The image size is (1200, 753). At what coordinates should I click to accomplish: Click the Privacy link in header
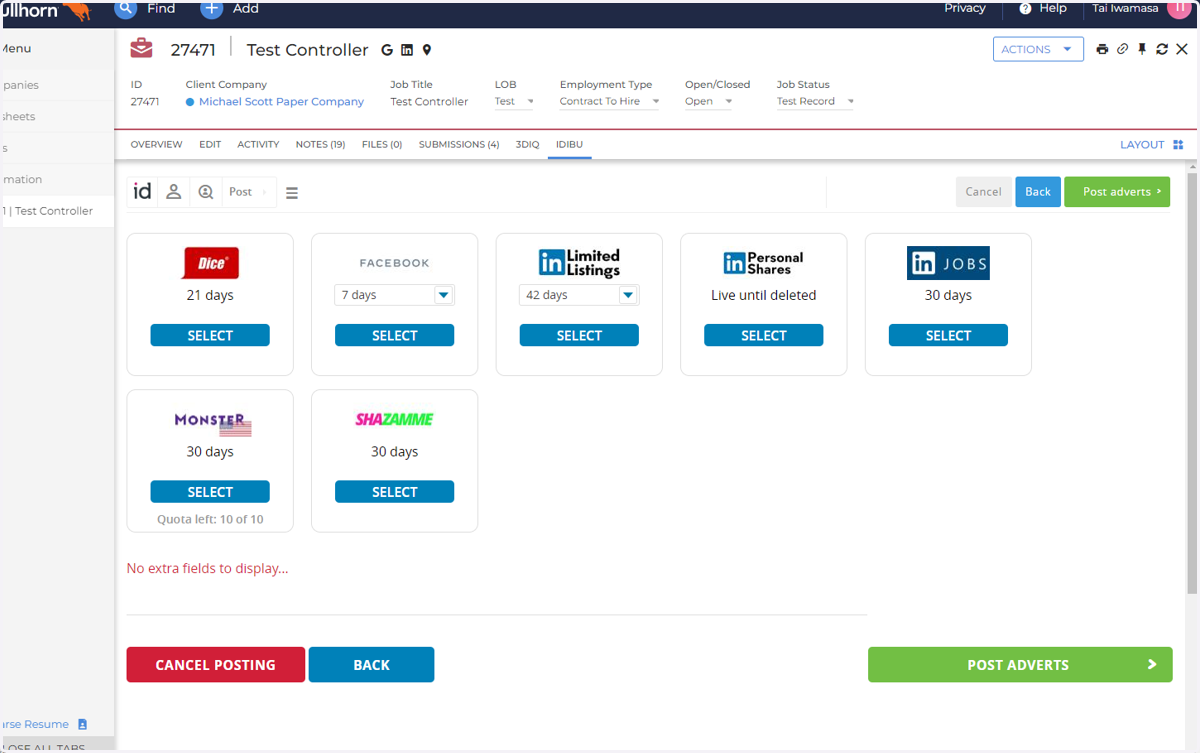pyautogui.click(x=965, y=8)
